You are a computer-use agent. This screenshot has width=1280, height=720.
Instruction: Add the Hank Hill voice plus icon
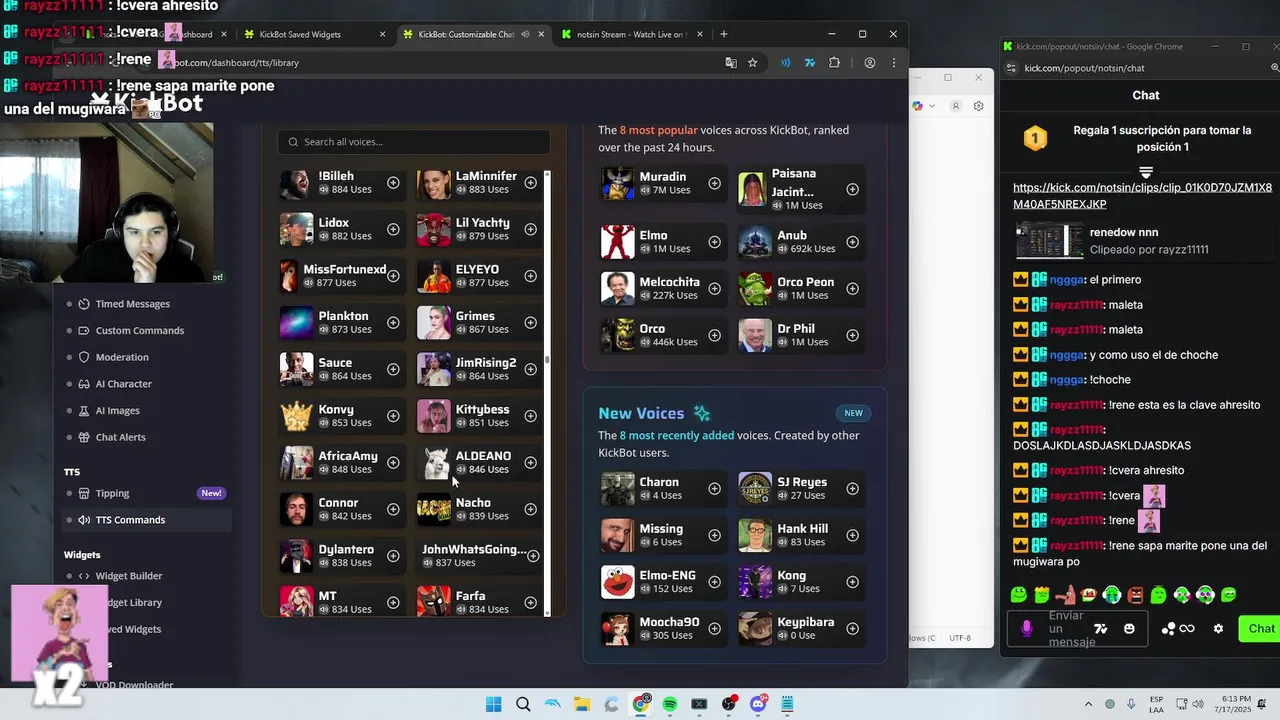tap(852, 535)
